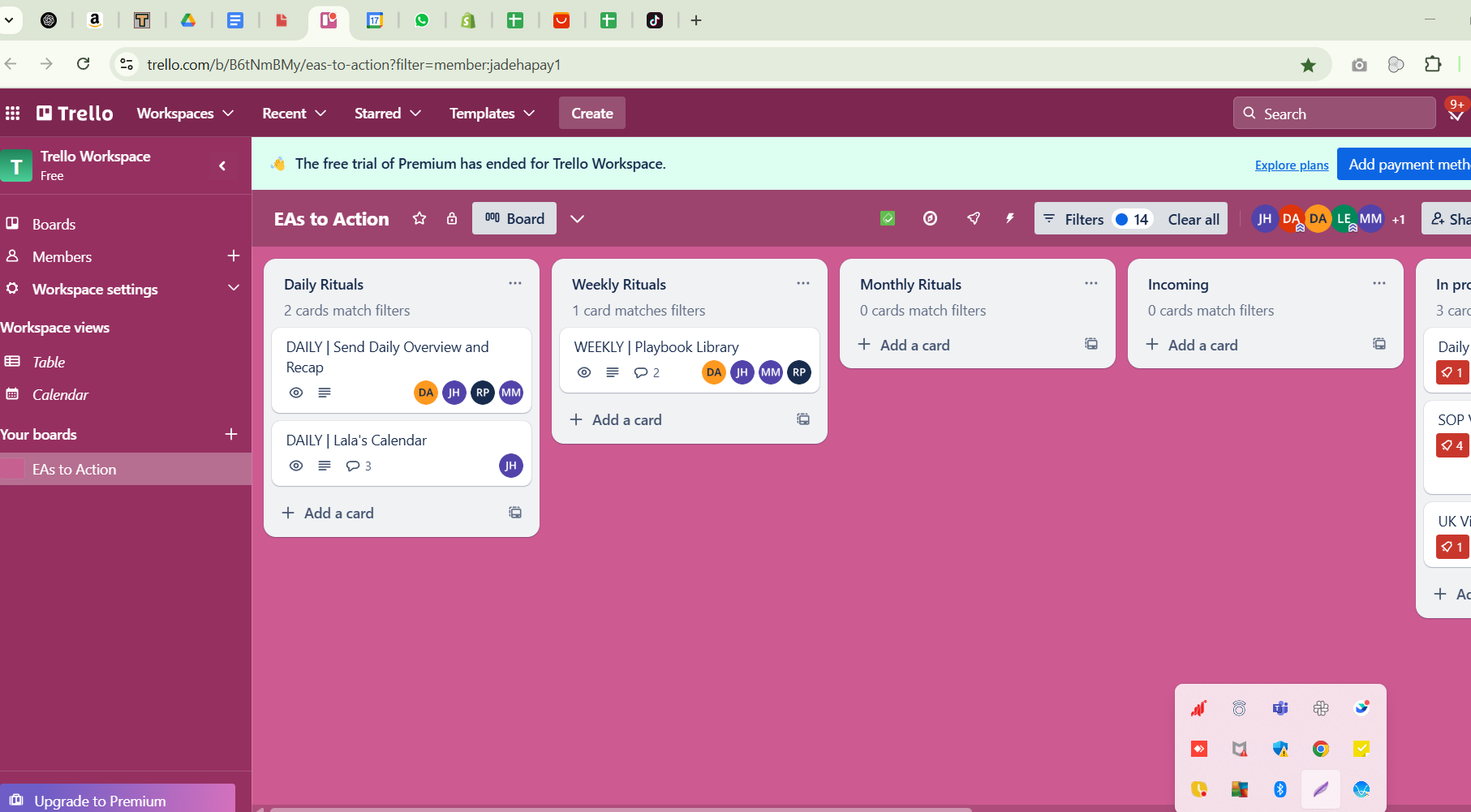Open board views chevron next to Board

click(577, 218)
